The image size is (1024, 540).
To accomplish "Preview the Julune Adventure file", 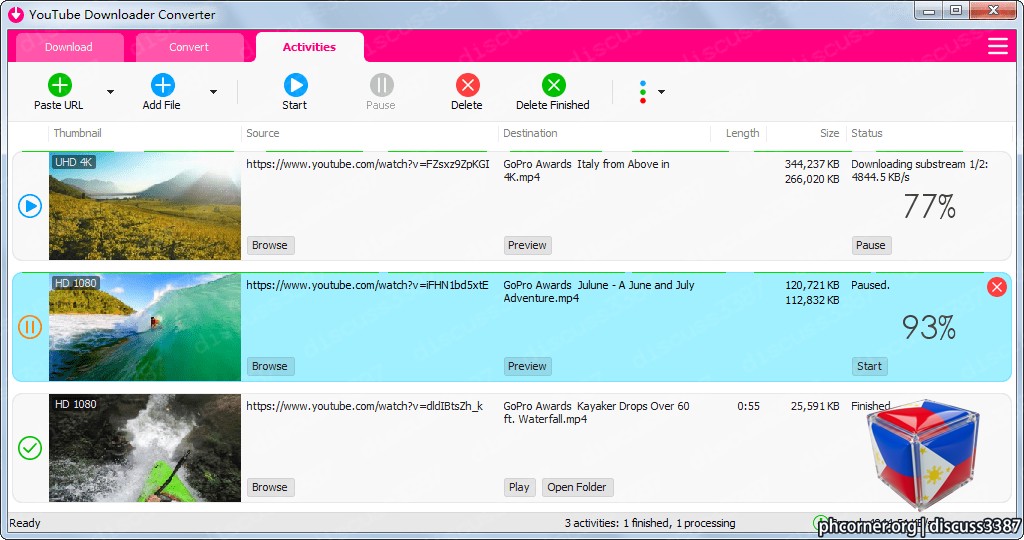I will [527, 366].
